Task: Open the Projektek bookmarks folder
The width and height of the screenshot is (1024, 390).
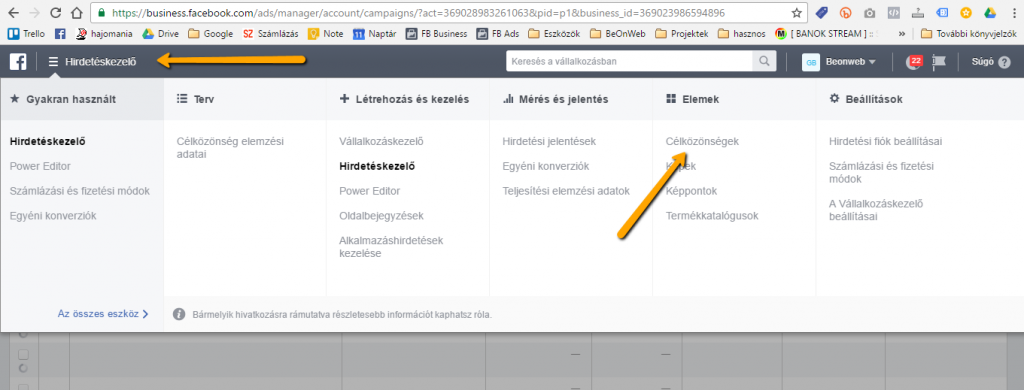Action: pyautogui.click(x=681, y=33)
